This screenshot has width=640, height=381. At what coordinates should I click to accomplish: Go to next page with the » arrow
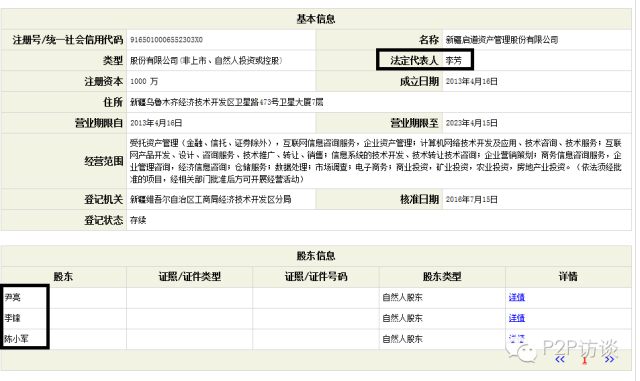[609, 359]
